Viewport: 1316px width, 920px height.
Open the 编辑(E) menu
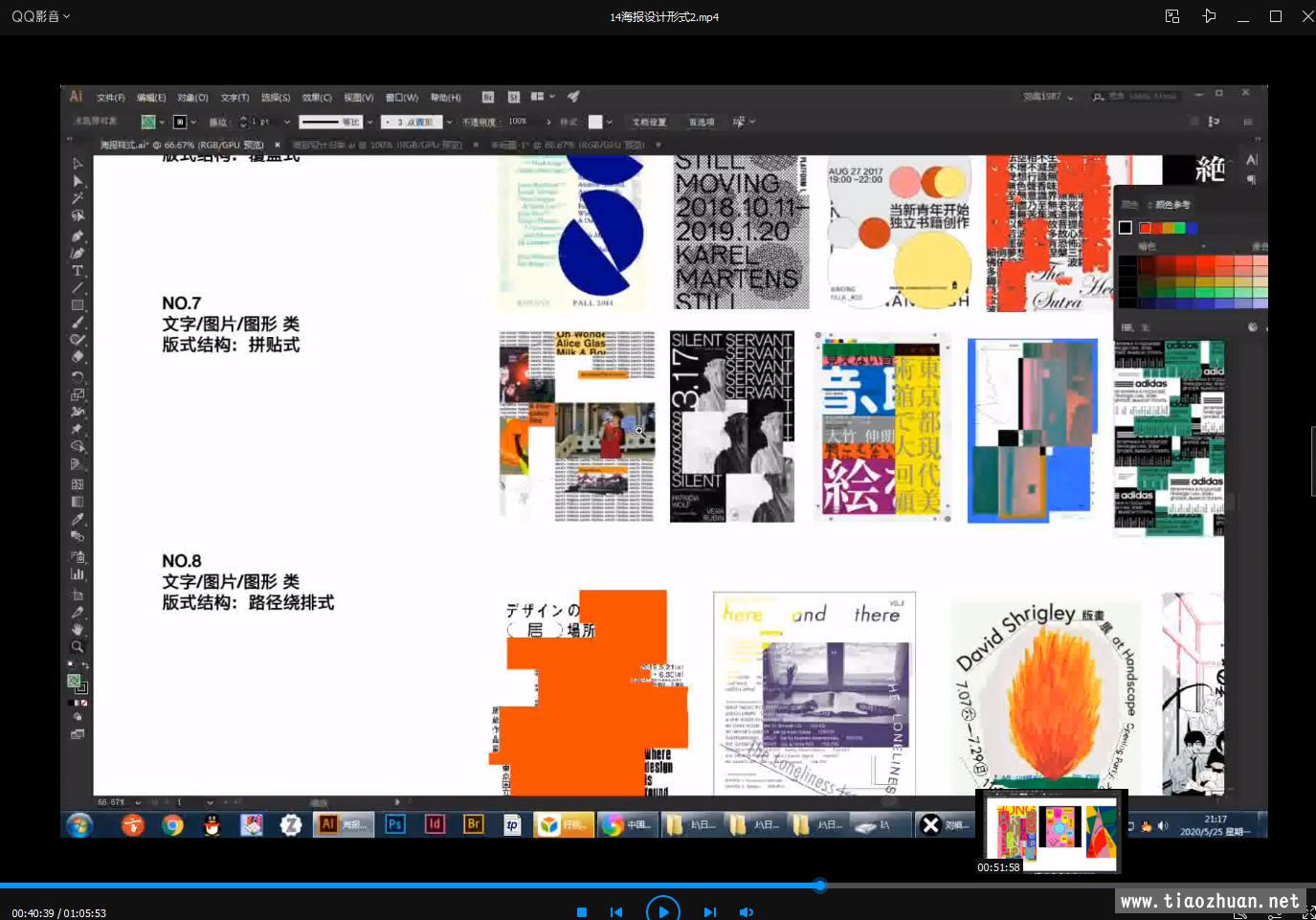tap(151, 98)
